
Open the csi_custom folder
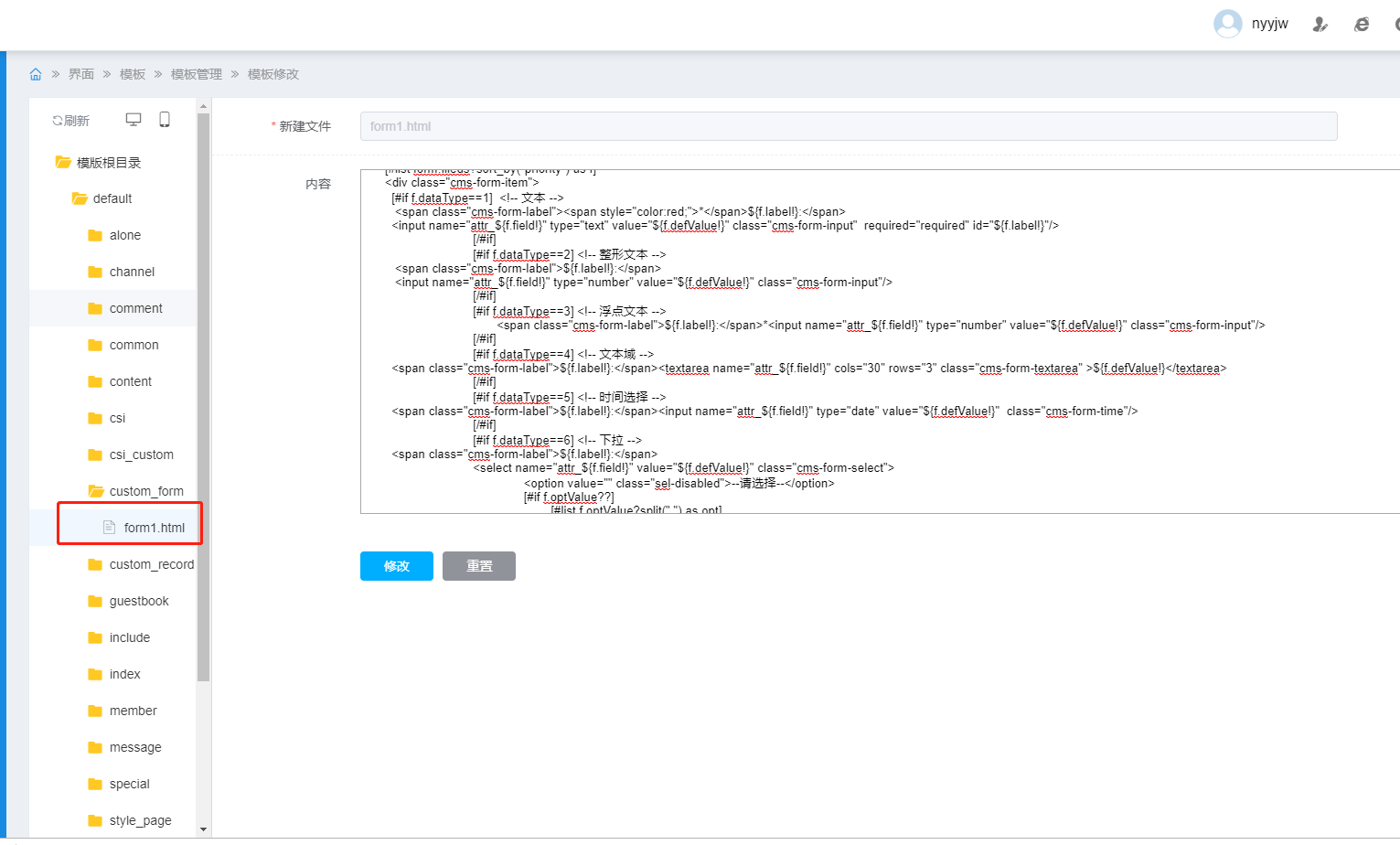tap(141, 455)
